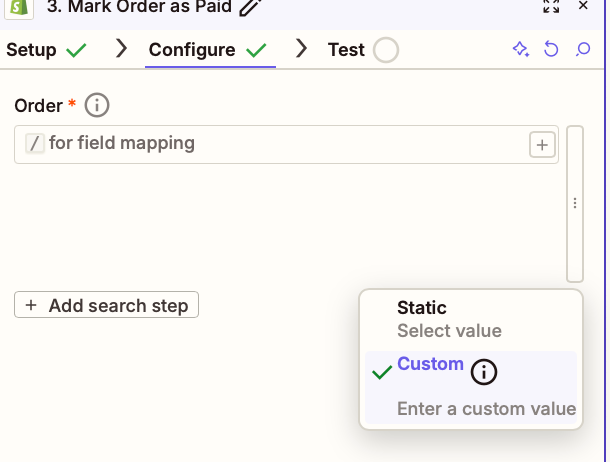Click the Shopify app icon

[18, 6]
